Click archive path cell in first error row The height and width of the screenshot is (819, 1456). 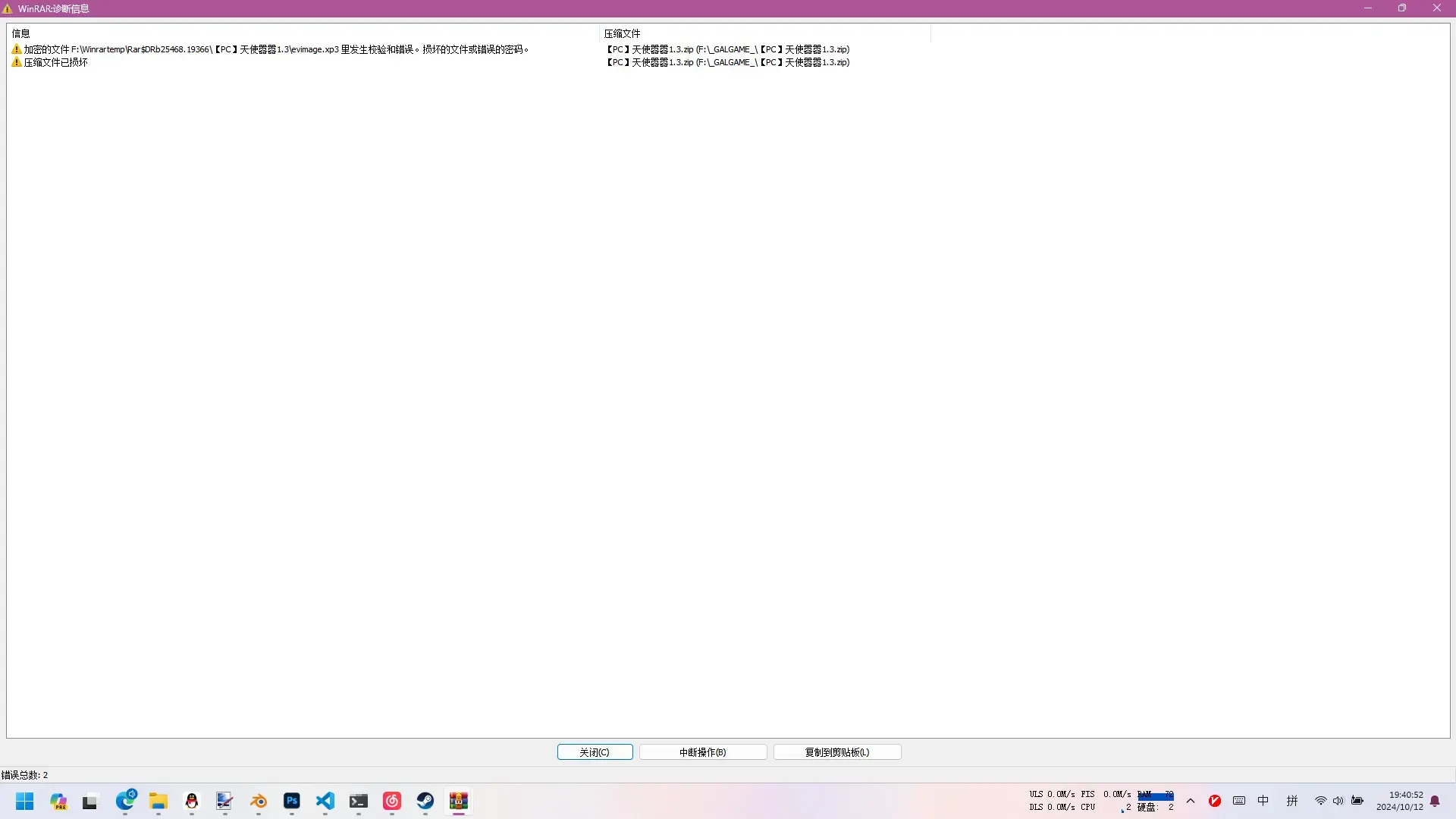(728, 49)
